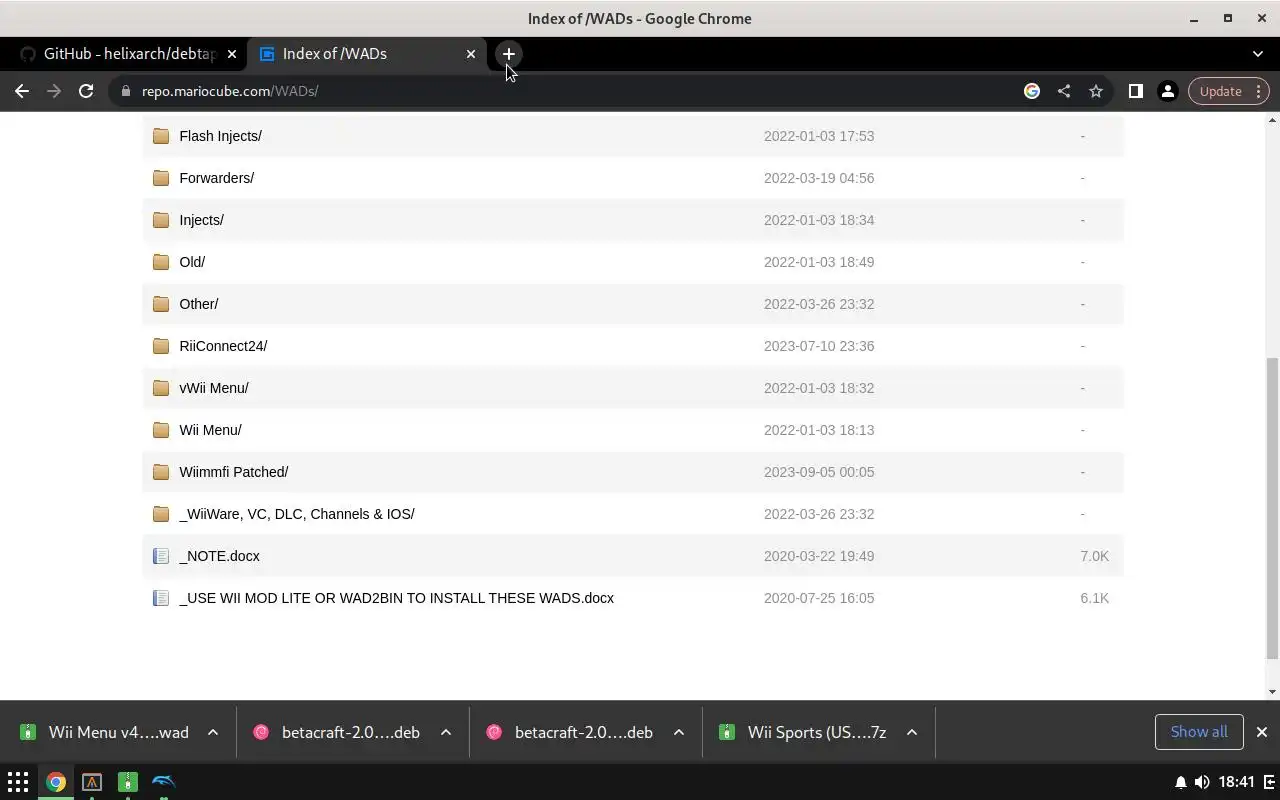
Task: Expand options for Wii Menu v4 wad download
Action: (213, 732)
